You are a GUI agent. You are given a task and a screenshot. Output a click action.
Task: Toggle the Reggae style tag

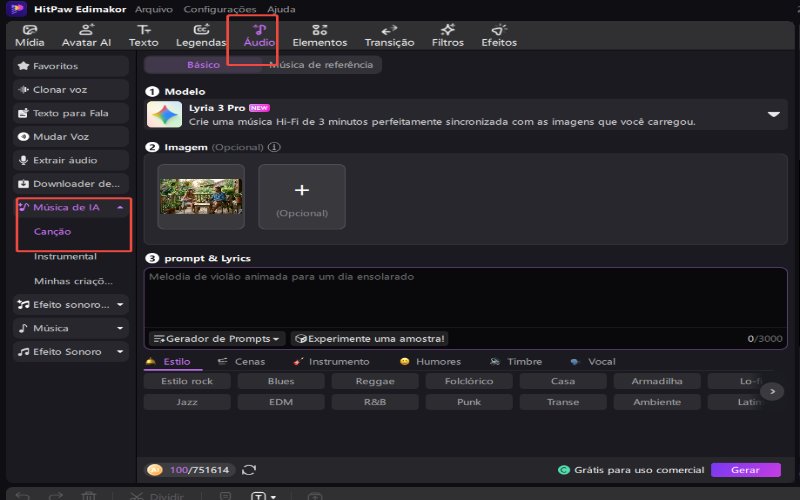tap(375, 381)
